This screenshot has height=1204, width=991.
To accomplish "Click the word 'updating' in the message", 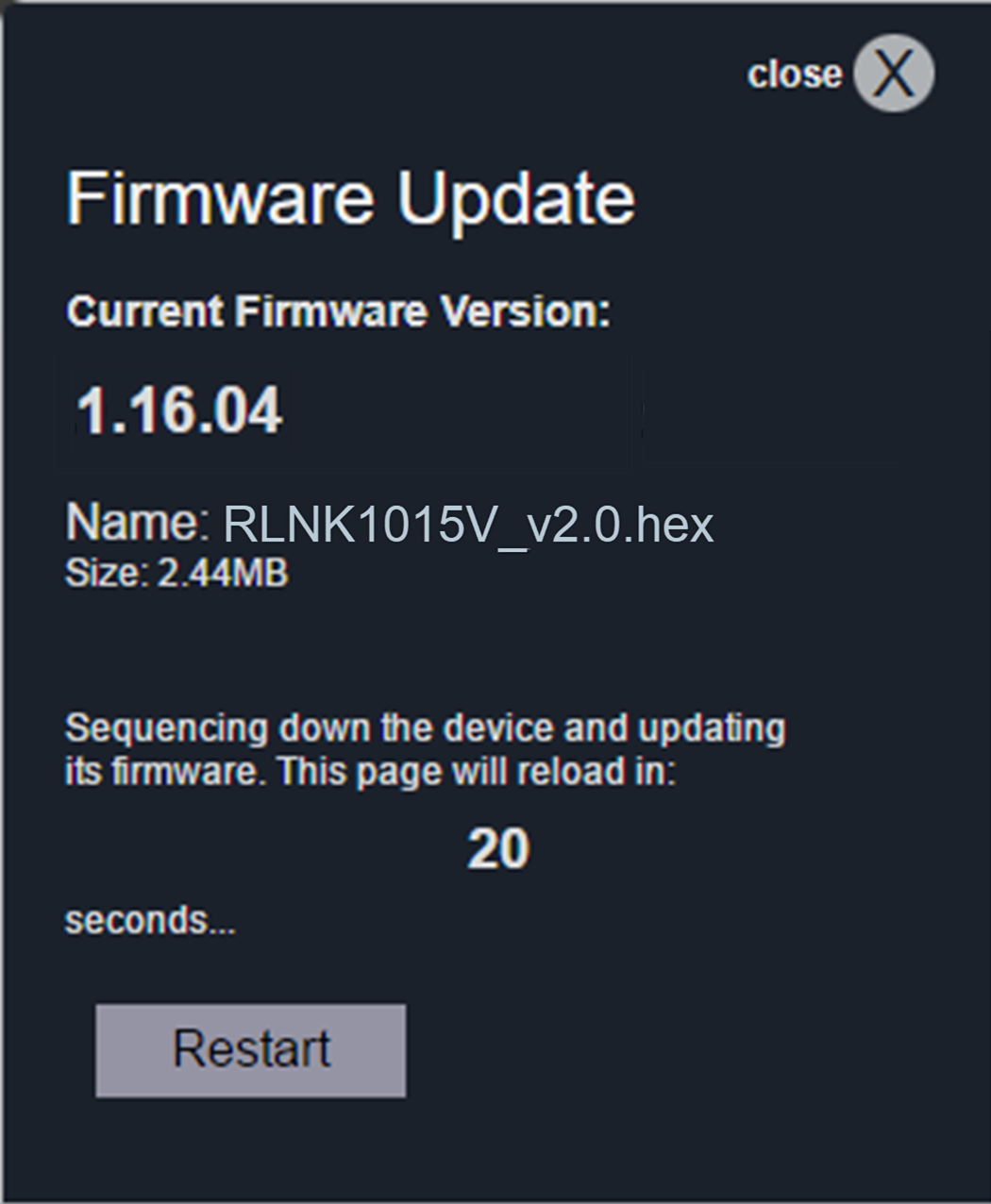I will pyautogui.click(x=712, y=730).
